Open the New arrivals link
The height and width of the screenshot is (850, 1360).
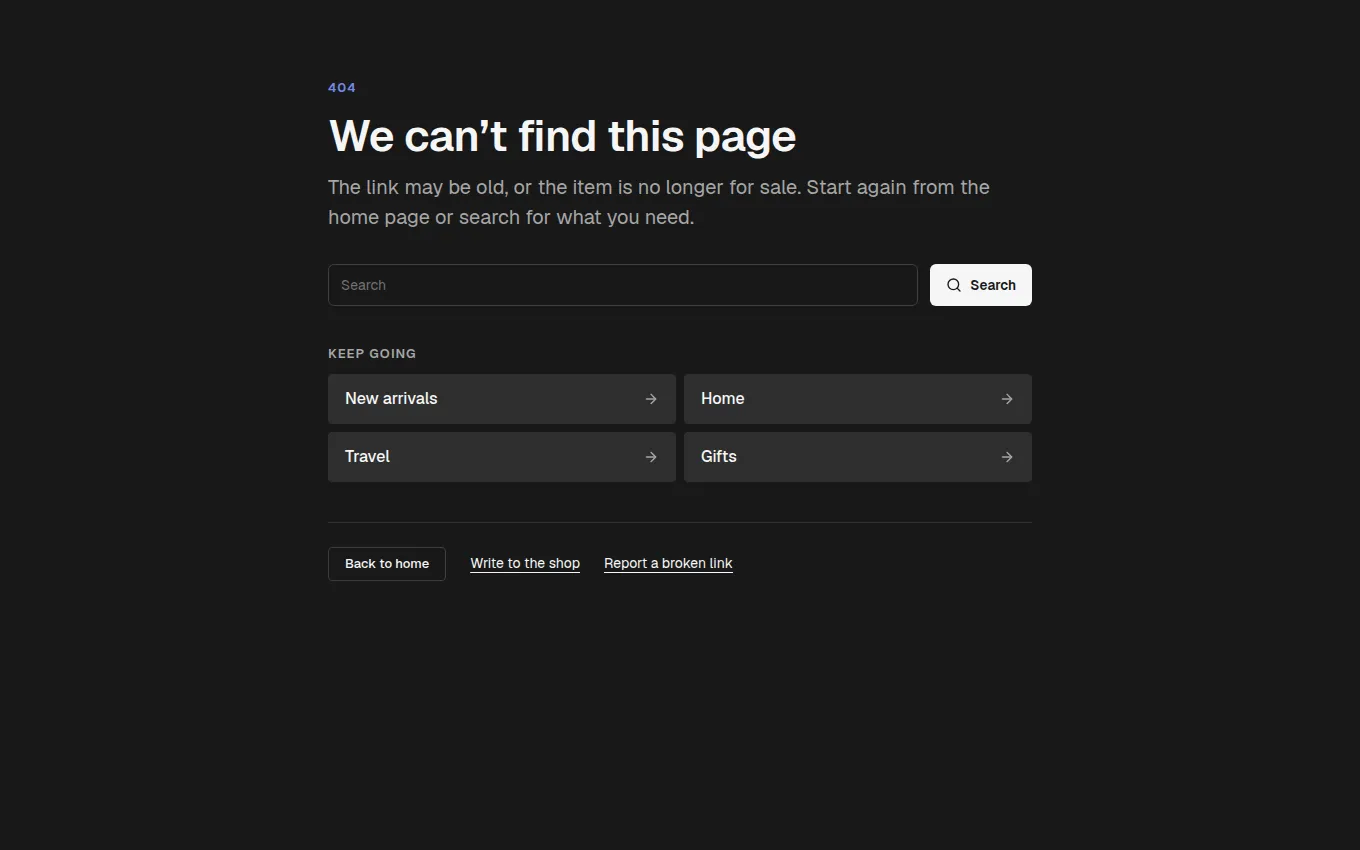pos(502,399)
